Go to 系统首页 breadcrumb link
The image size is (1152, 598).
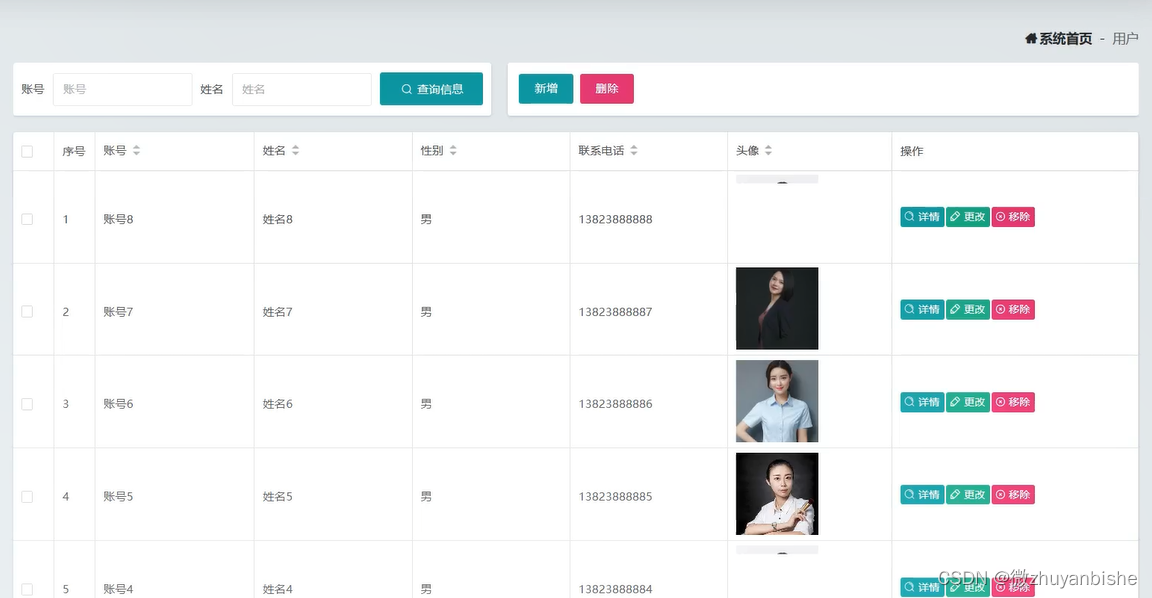click(x=1065, y=39)
